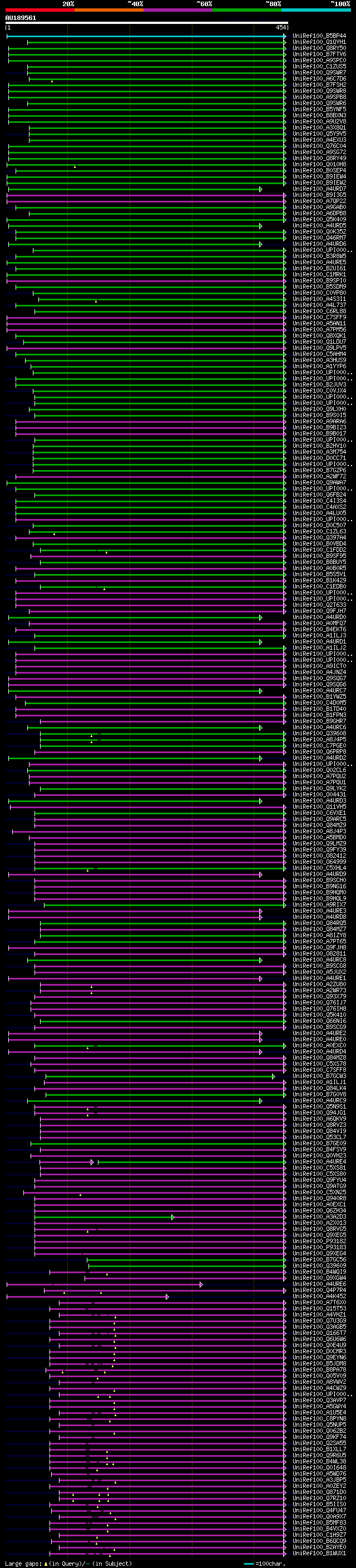The width and height of the screenshot is (356, 1568).
Task: Select hit label UniRef100_Q8RY49
Action: 319,159
